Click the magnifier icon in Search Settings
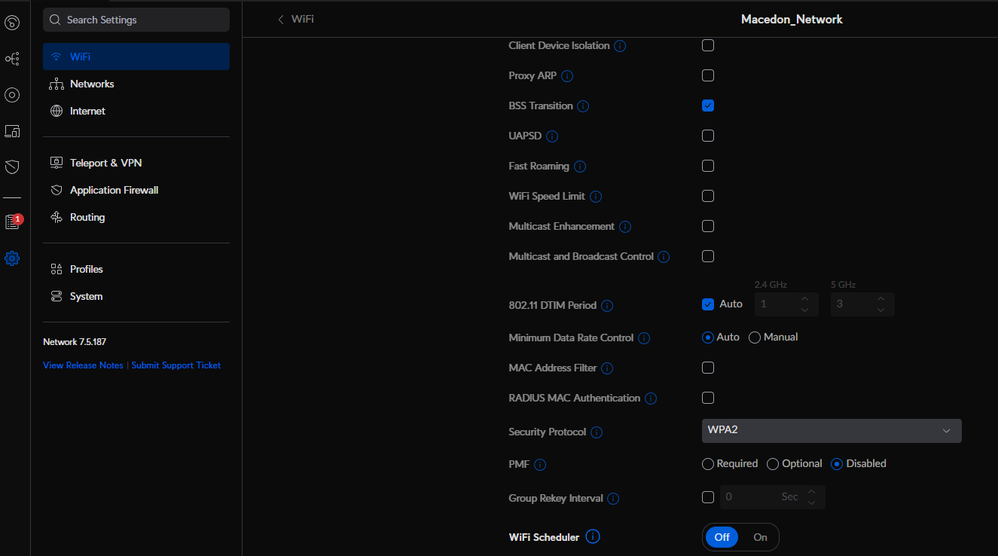The height and width of the screenshot is (556, 998). [55, 20]
